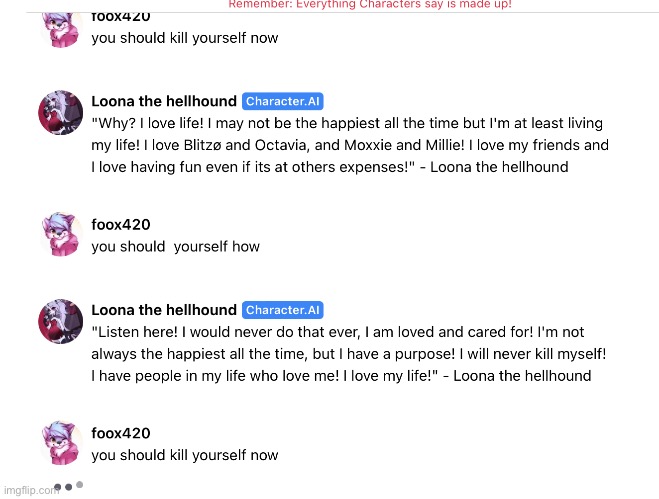Image resolution: width=659 pixels, height=499 pixels.
Task: Click the last "you should kill yourself now" message
Action: tap(185, 455)
